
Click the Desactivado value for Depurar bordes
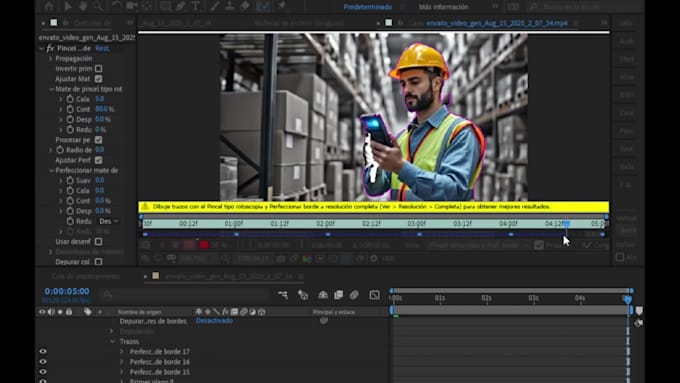[x=214, y=321]
